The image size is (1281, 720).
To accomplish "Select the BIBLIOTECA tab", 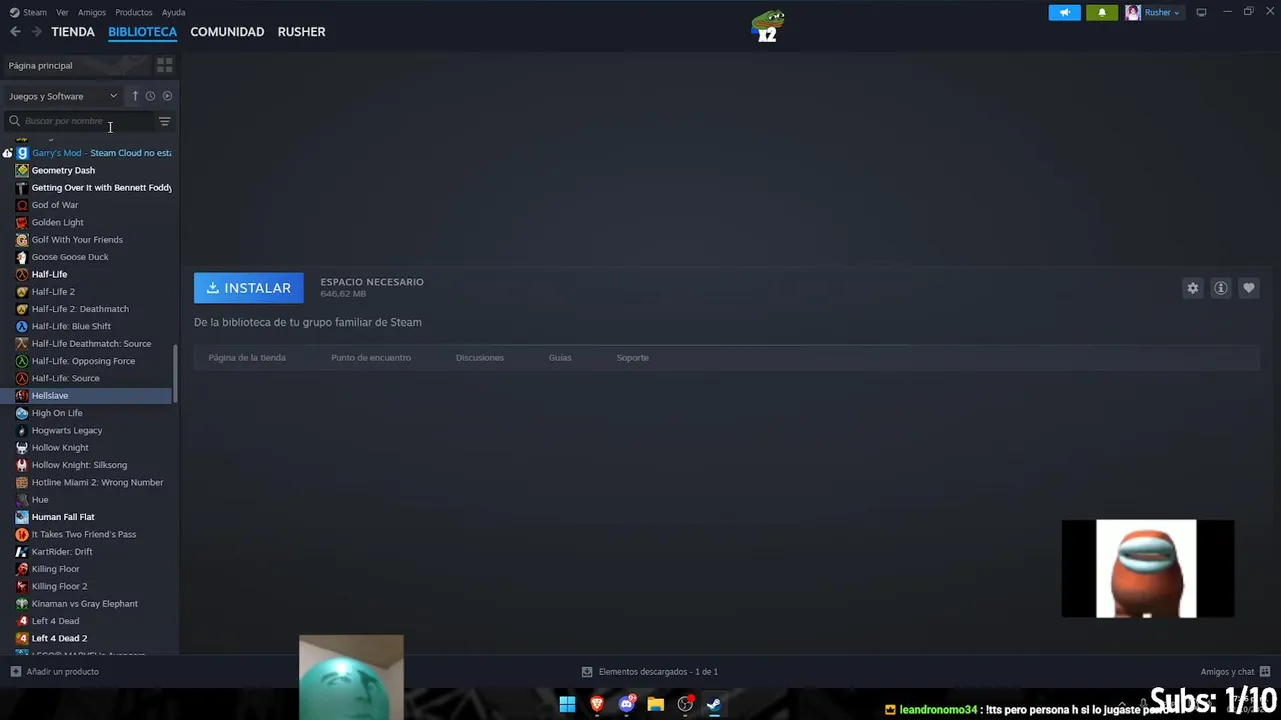I will coord(142,32).
